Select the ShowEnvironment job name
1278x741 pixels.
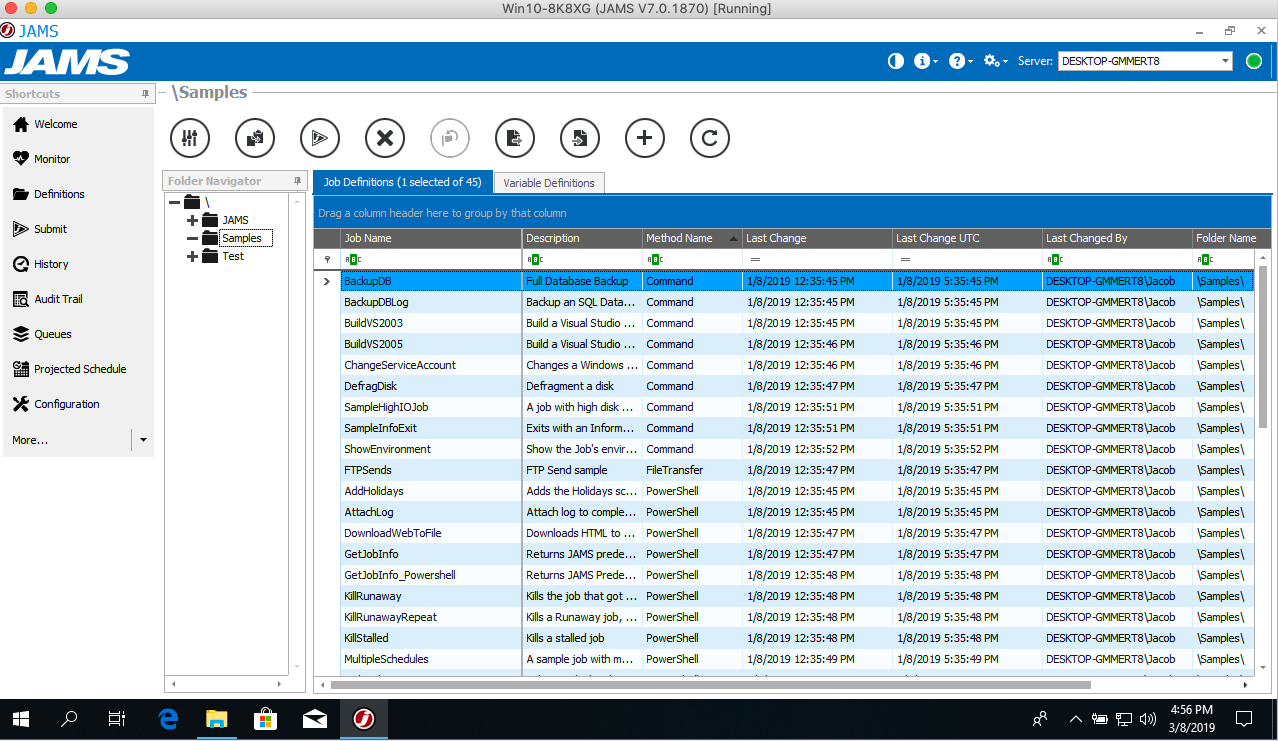[387, 449]
